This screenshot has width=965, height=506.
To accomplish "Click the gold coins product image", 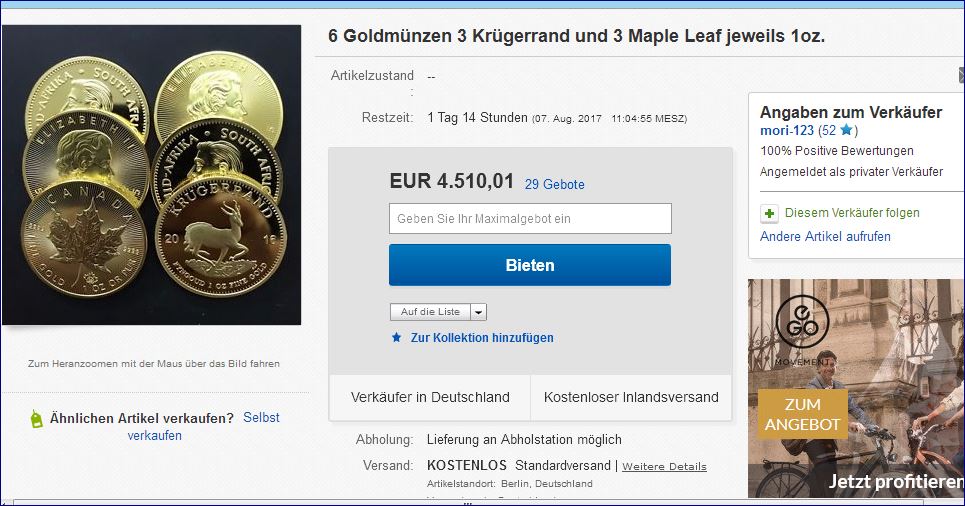I will click(x=151, y=175).
